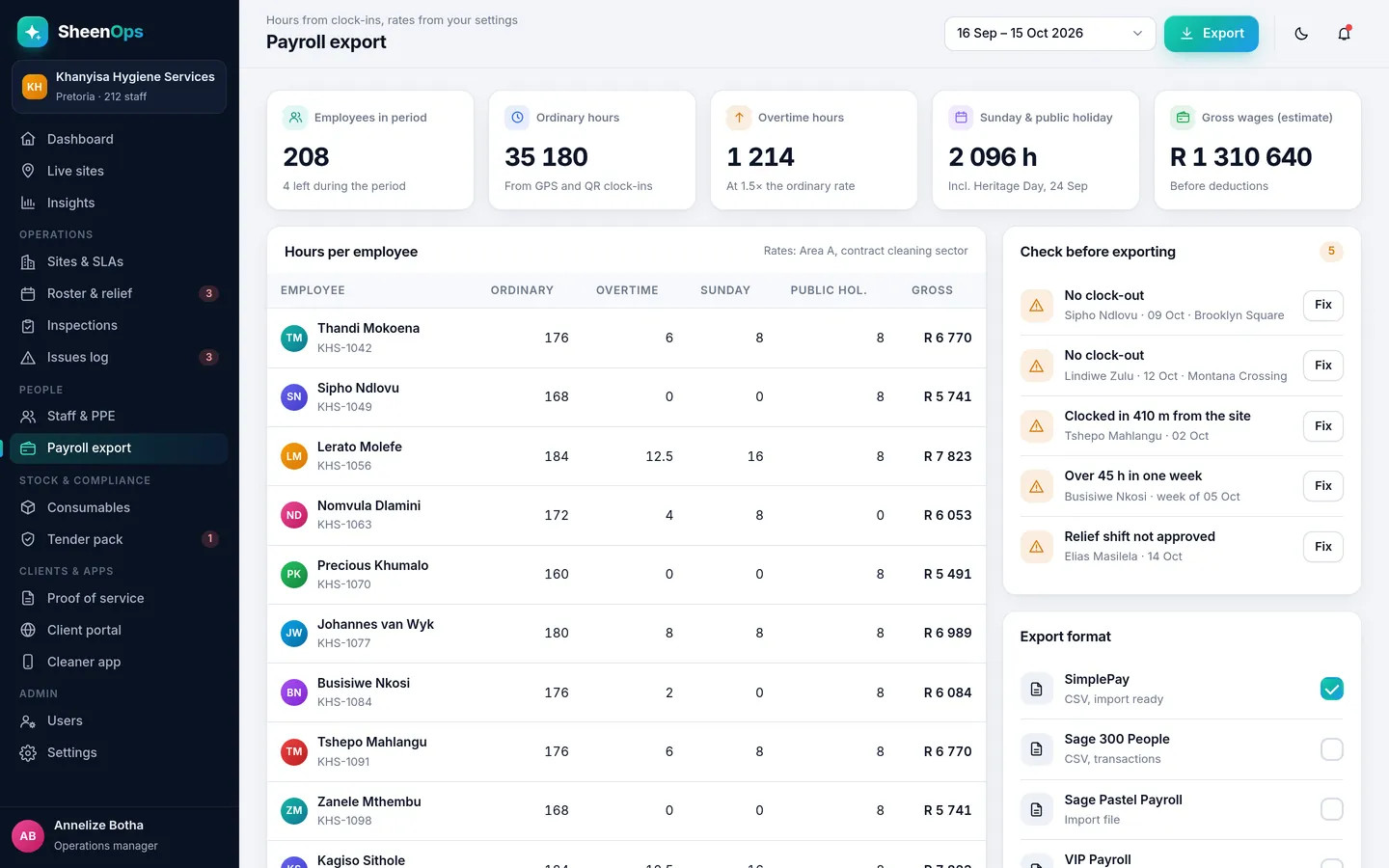The image size is (1389, 868).
Task: Fix the Relief shift not approved issue
Action: [x=1323, y=547]
